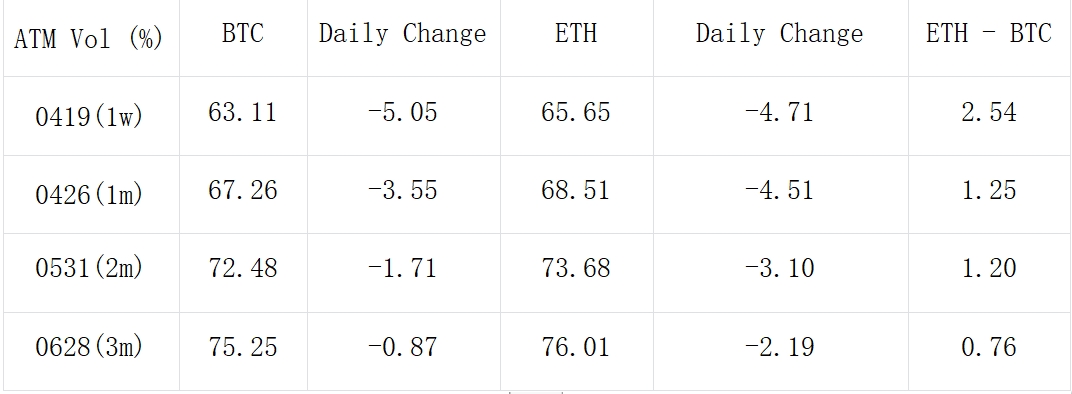
Task: Select the 0419(1w) row label
Action: coord(91,116)
